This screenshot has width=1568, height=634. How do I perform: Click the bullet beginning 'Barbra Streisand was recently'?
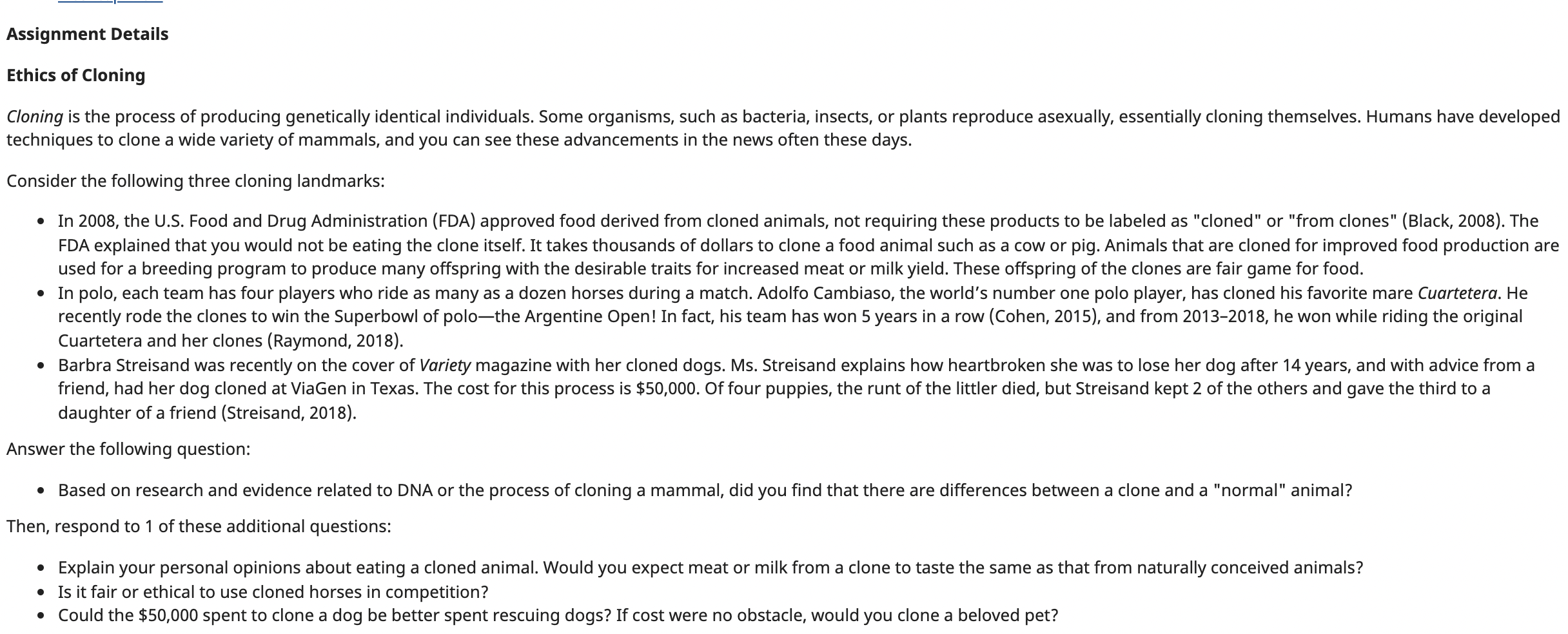pyautogui.click(x=796, y=389)
